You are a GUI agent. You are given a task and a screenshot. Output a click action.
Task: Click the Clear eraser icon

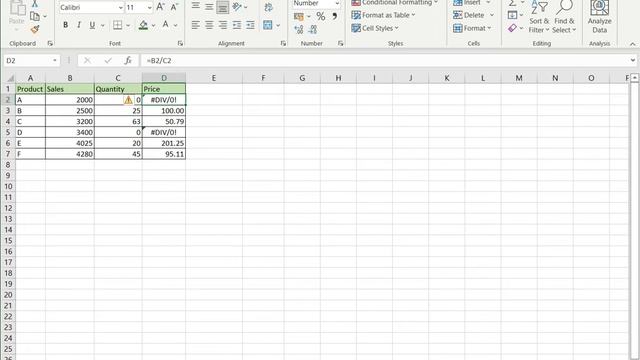(512, 28)
